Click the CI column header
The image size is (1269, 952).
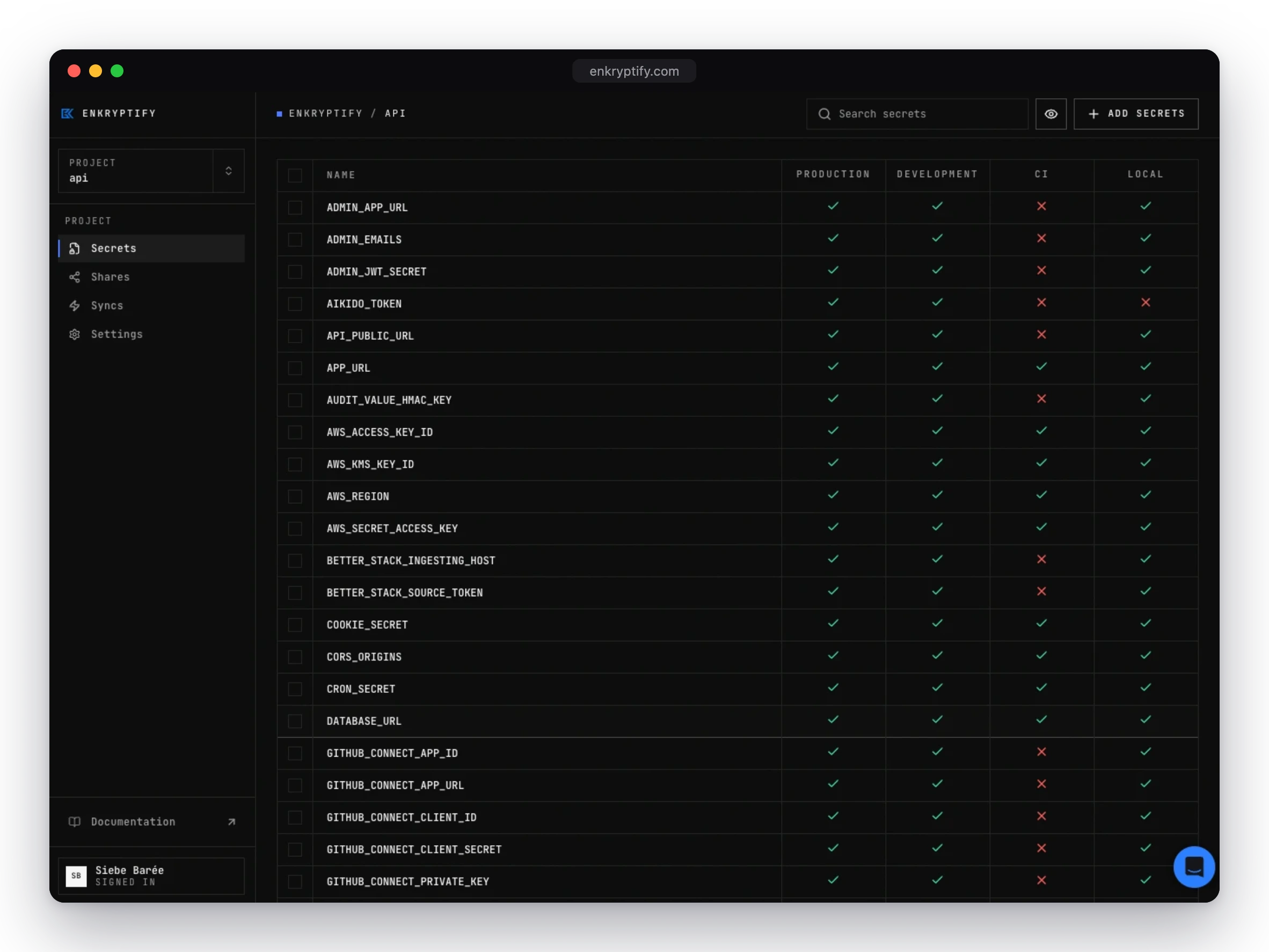1042,174
